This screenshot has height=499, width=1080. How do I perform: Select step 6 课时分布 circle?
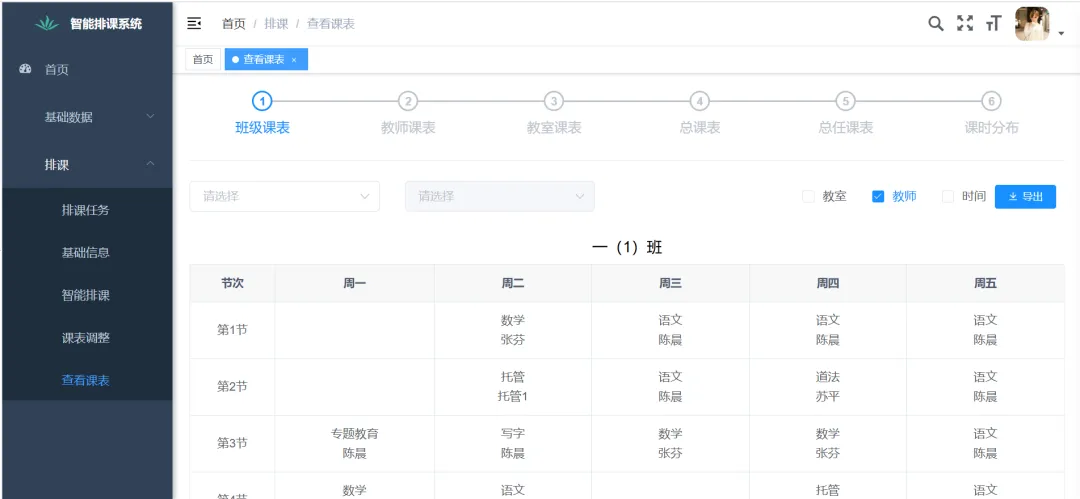coord(991,101)
